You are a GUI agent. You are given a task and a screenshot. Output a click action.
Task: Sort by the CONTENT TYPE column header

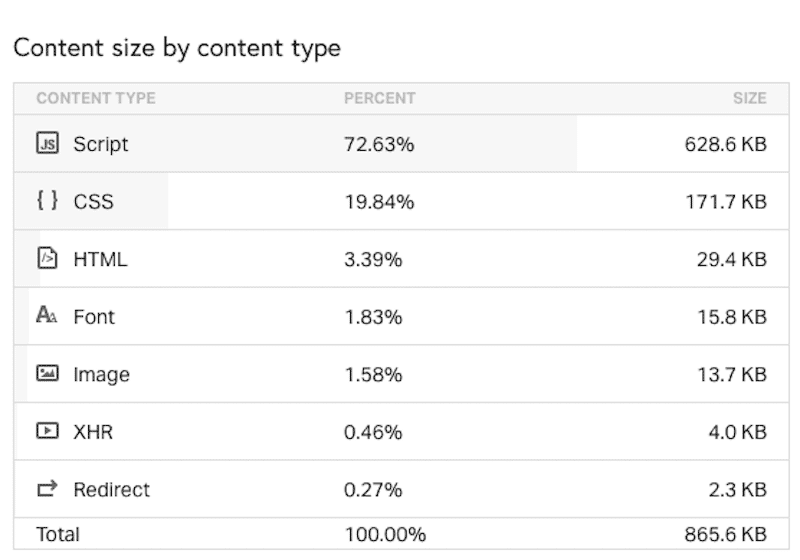[96, 98]
